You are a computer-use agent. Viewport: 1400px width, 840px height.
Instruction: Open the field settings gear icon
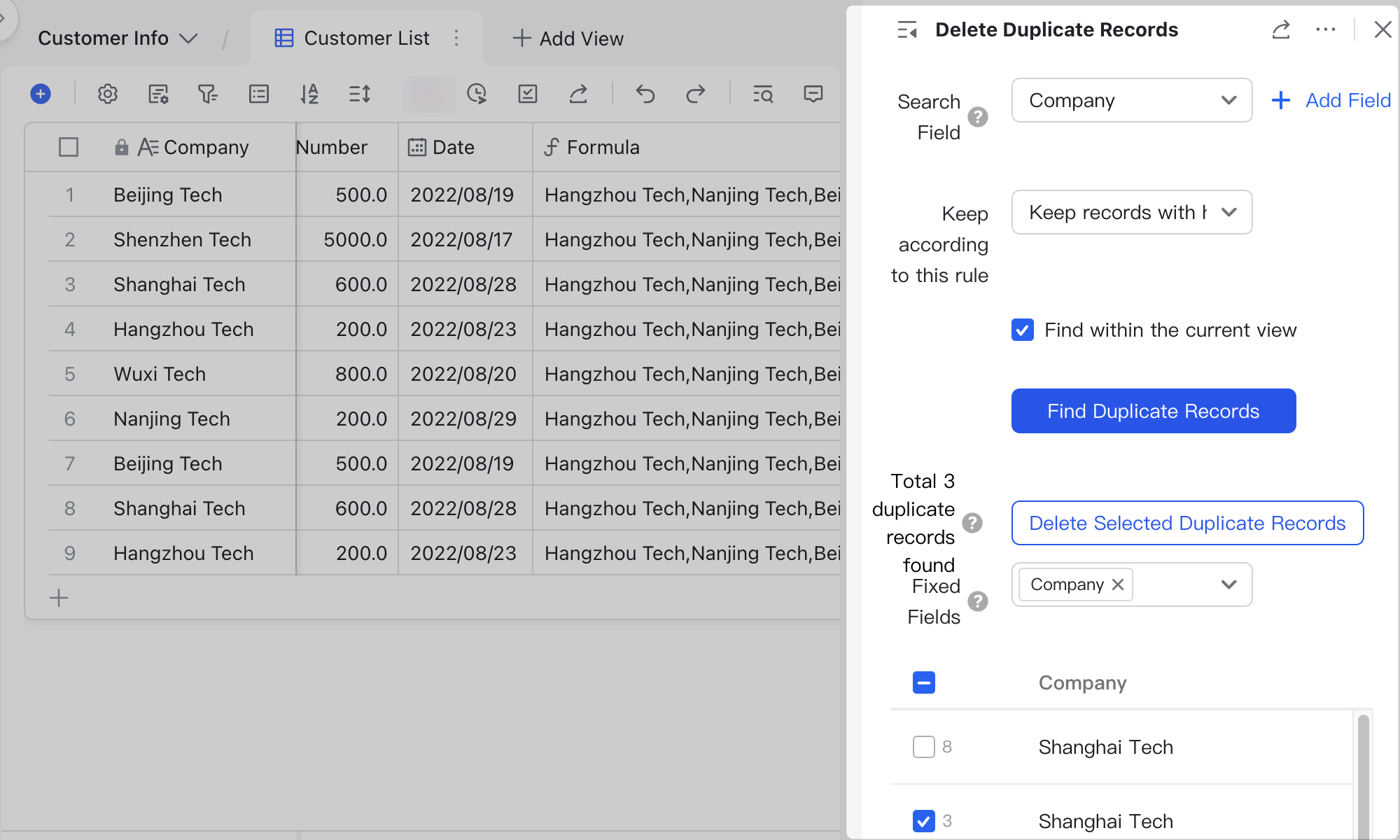pyautogui.click(x=108, y=94)
